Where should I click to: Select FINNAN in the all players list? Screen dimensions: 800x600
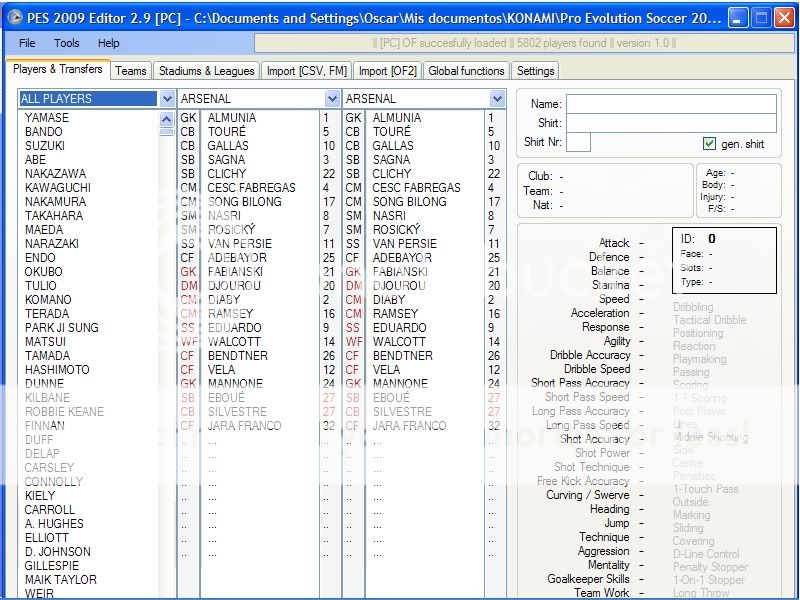point(44,426)
